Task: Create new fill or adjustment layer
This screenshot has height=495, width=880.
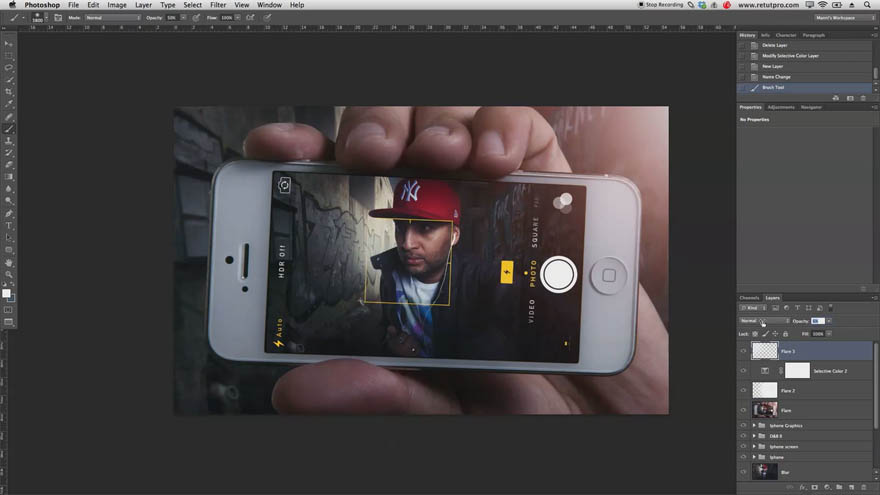Action: click(827, 487)
